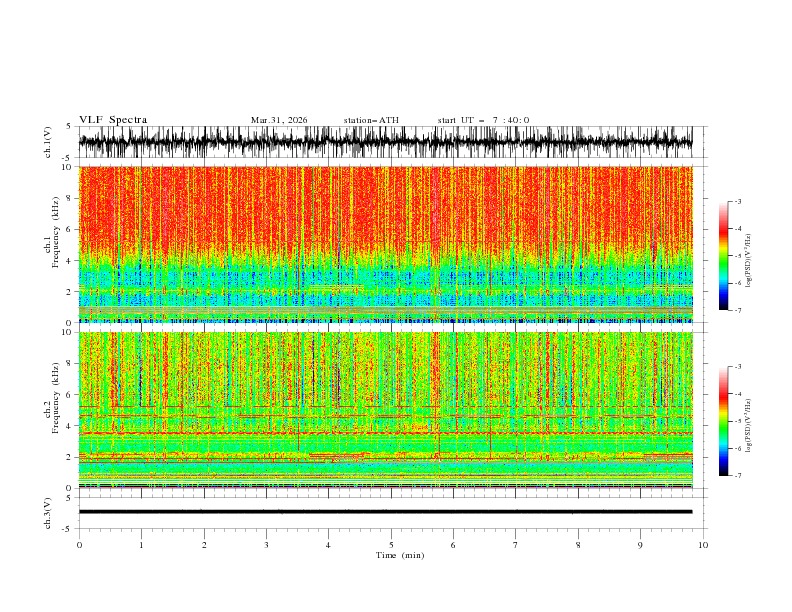Screen dimensions: 792x612
Task: Click the "2" kHz tick on ch.1 frequency axis
Action: click(71, 292)
